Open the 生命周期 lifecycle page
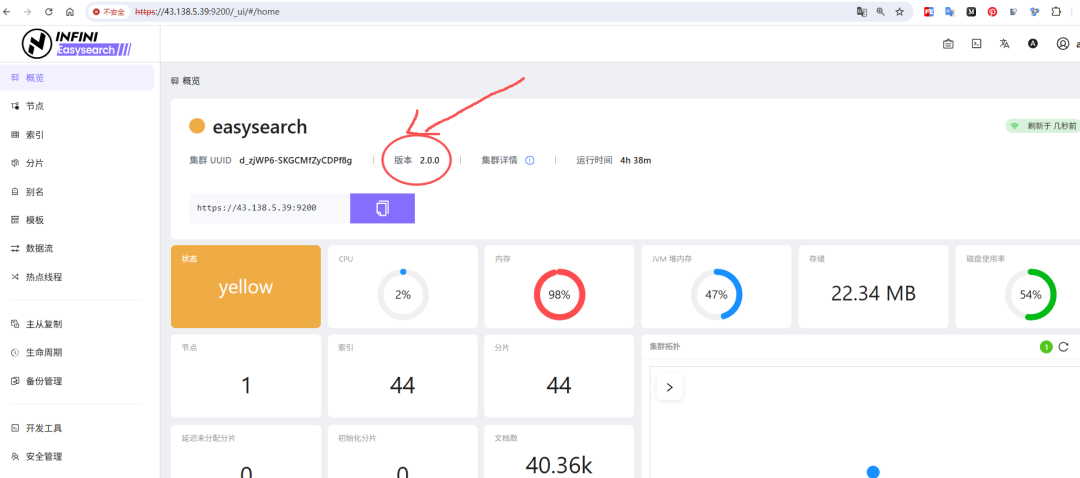This screenshot has width=1080, height=478. [x=77, y=353]
